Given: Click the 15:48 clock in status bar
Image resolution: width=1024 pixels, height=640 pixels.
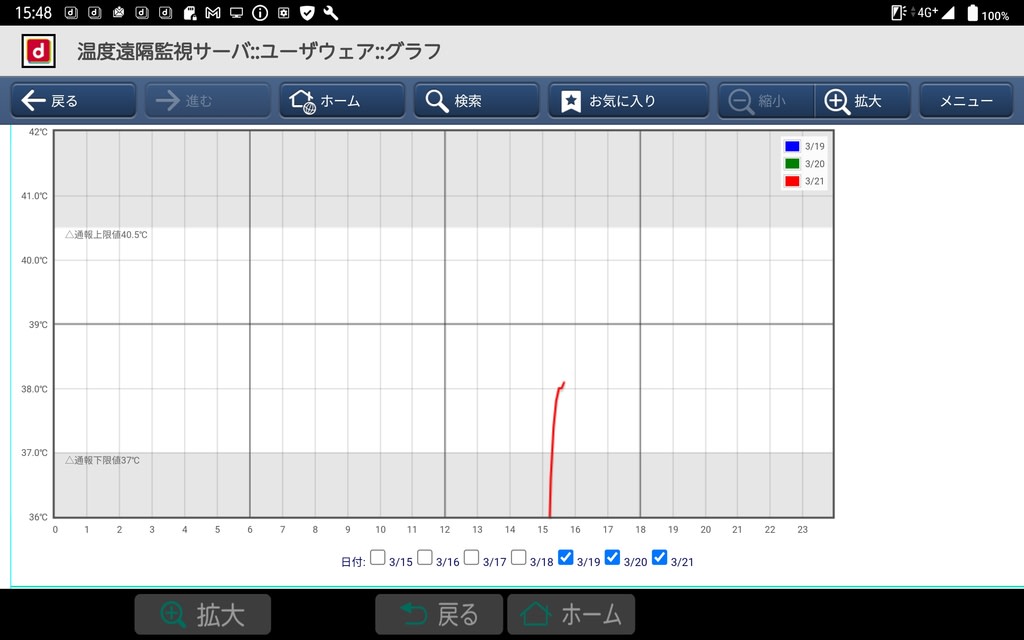Looking at the screenshot, I should point(33,12).
